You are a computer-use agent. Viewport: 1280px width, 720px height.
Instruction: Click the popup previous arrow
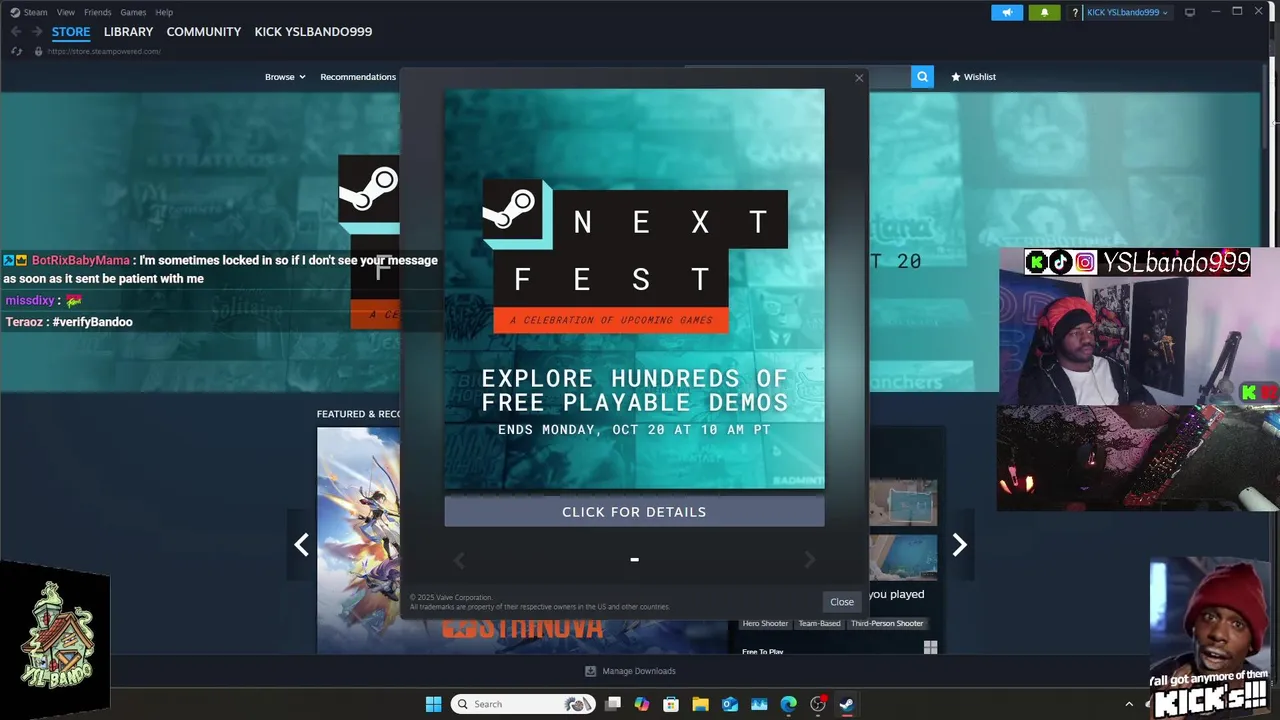click(460, 561)
